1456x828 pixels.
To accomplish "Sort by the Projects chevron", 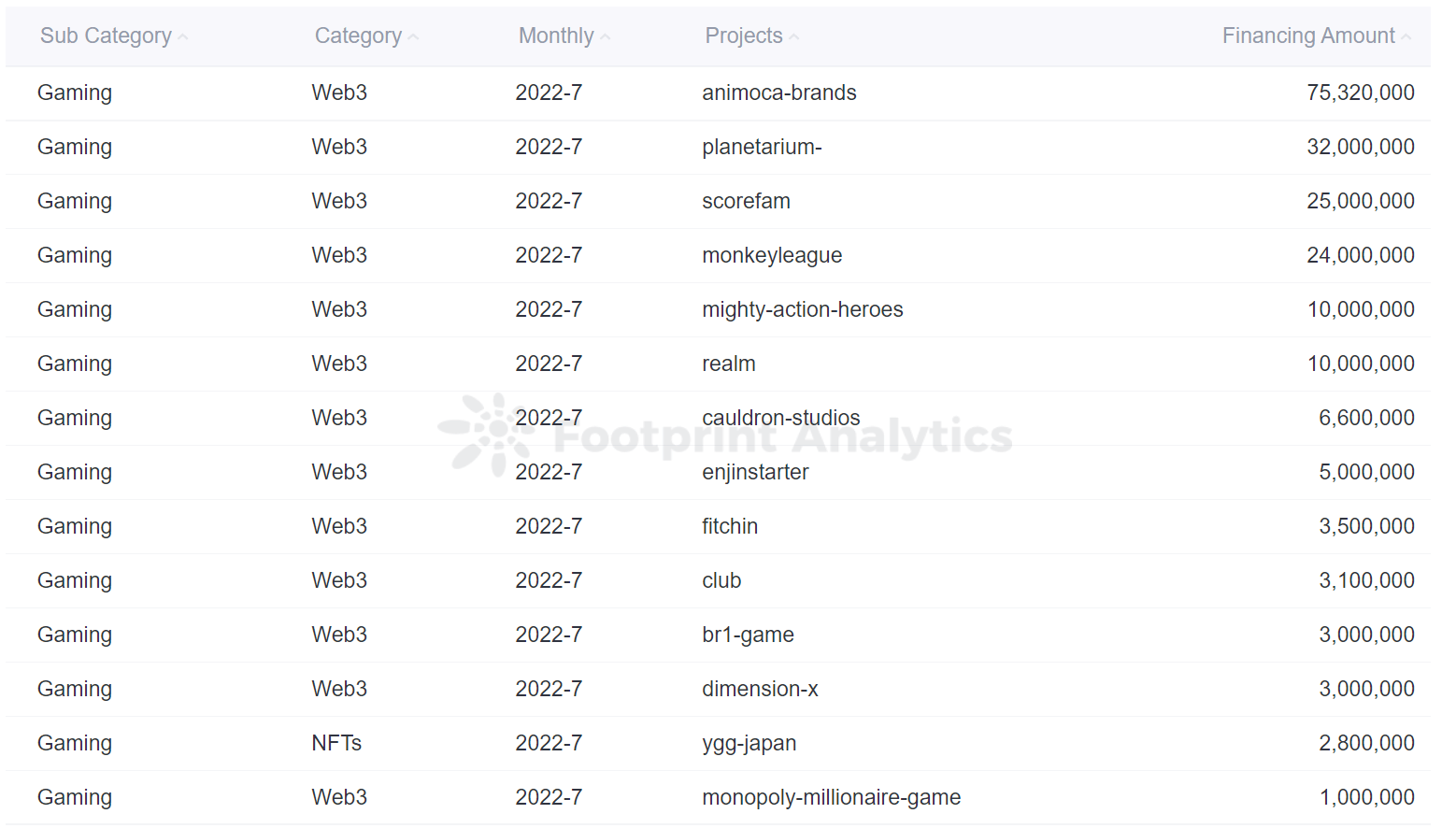I will (x=793, y=36).
